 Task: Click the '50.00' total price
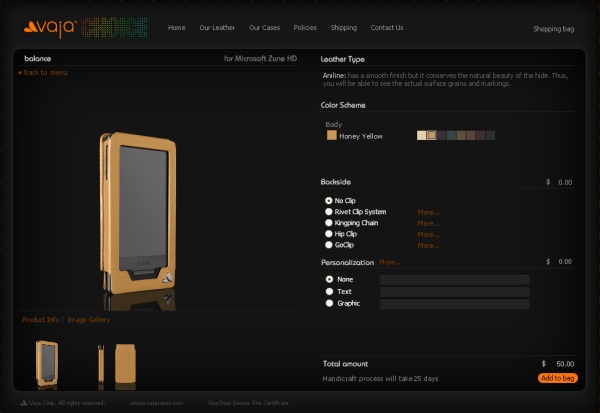(565, 364)
